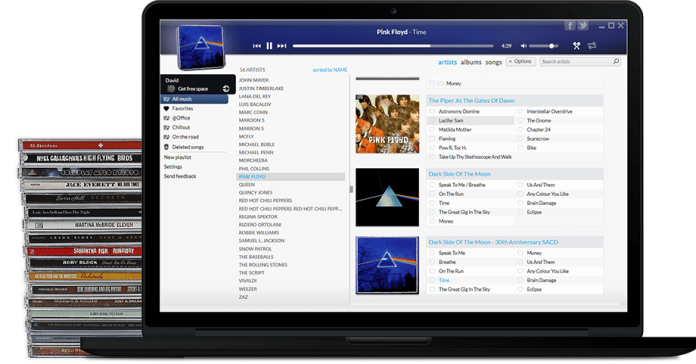Select artist MICHAEL BUBLE
696x364 pixels.
click(x=257, y=144)
